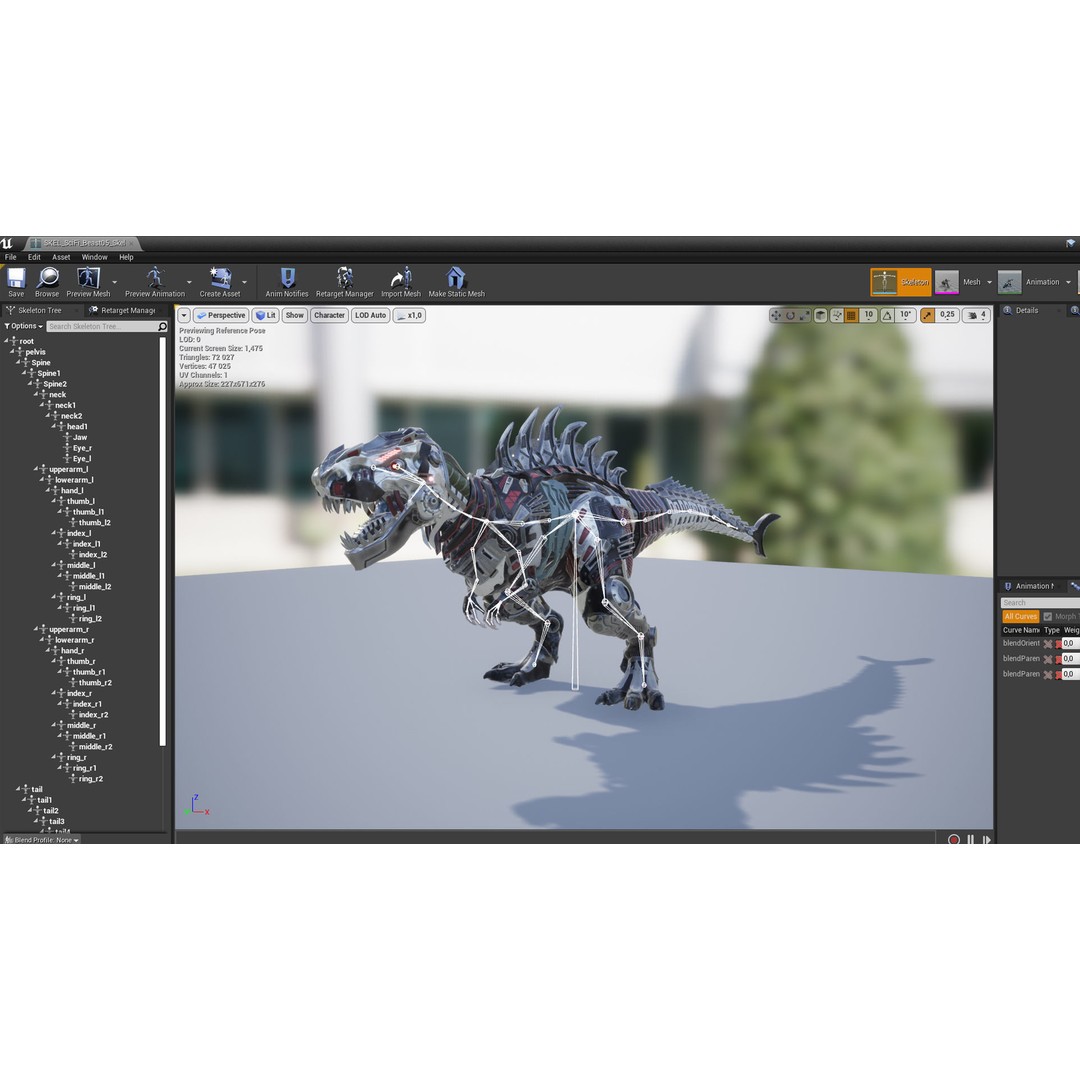Toggle Lit view mode button

266,315
